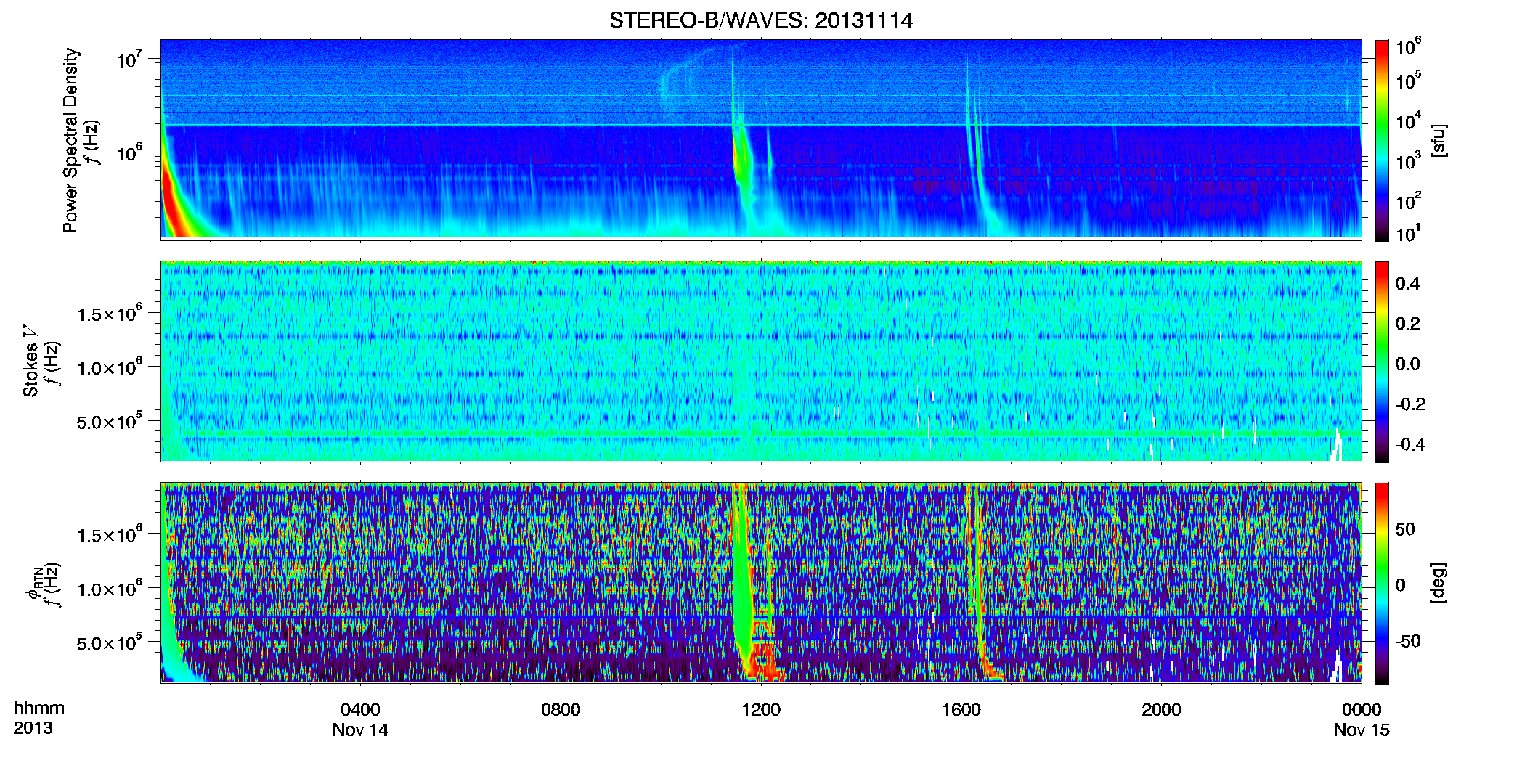The width and height of the screenshot is (1522, 784).
Task: Click the power spectral density color bar
Action: point(1382,140)
